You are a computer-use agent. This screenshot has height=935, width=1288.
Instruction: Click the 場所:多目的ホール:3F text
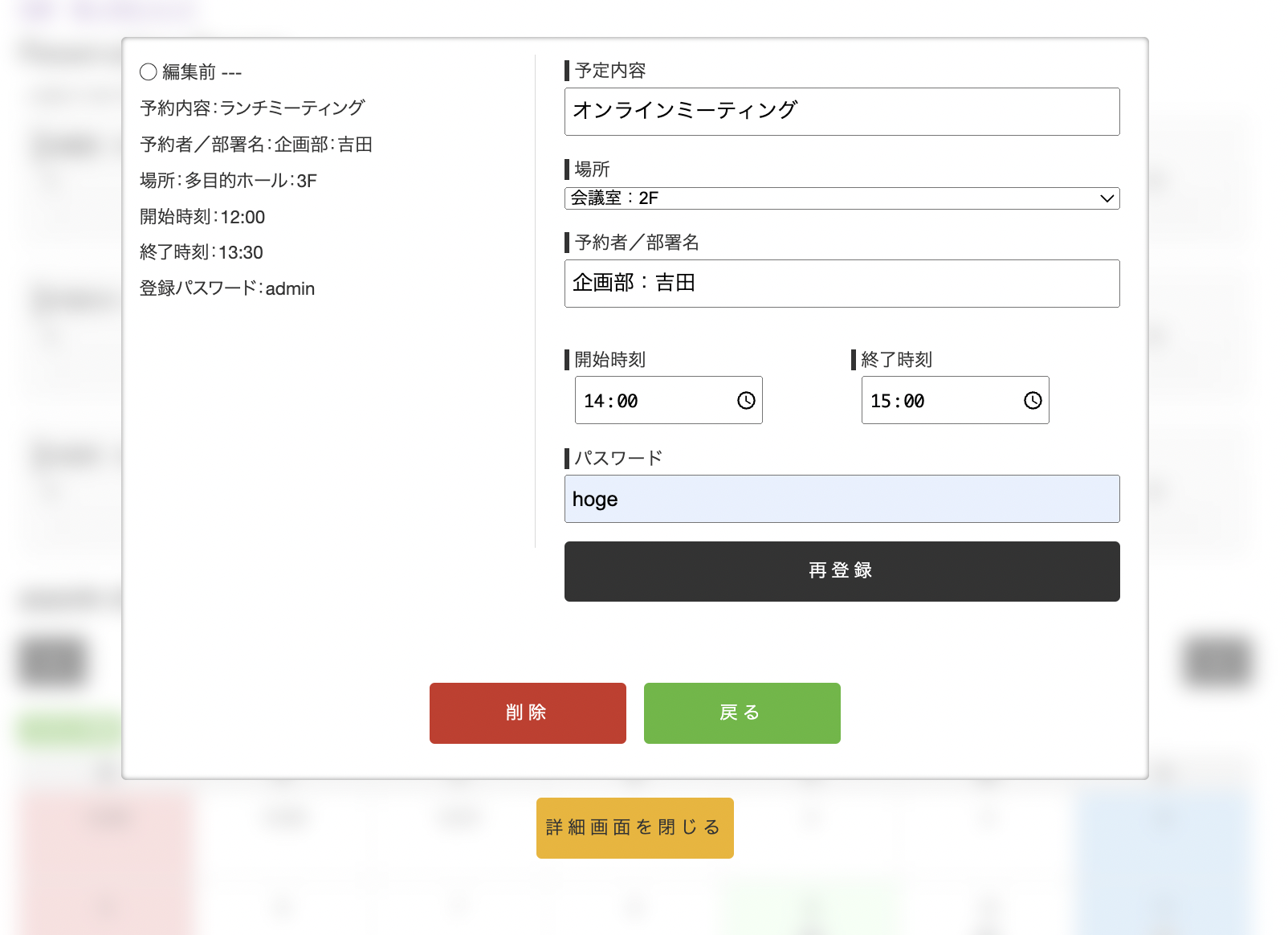(x=228, y=181)
